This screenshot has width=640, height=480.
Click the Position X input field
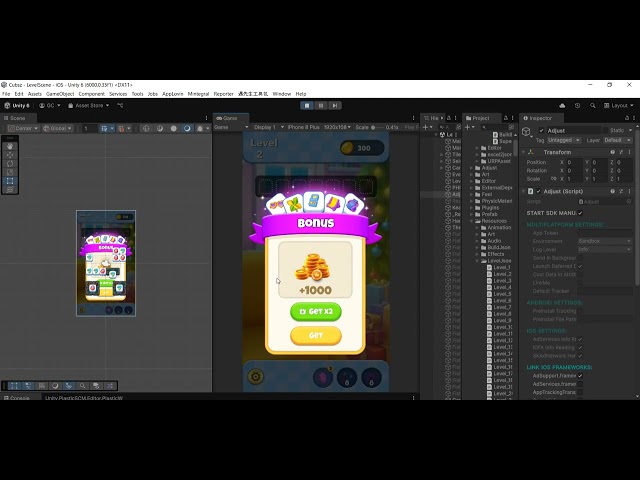(575, 162)
